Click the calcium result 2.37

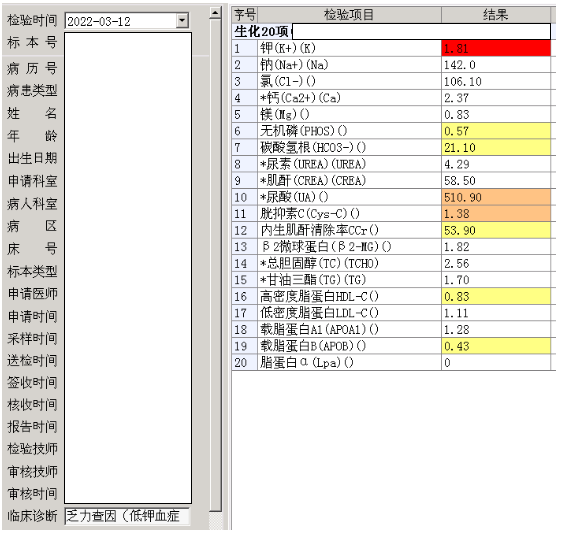coord(496,98)
